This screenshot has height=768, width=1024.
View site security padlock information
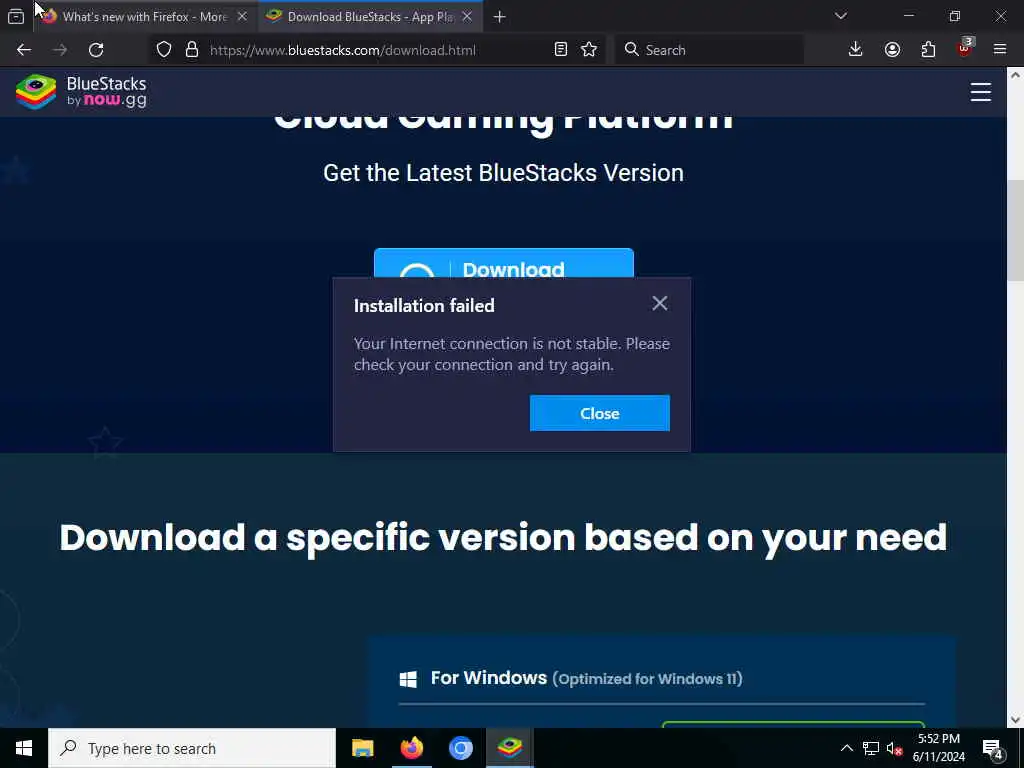[192, 50]
